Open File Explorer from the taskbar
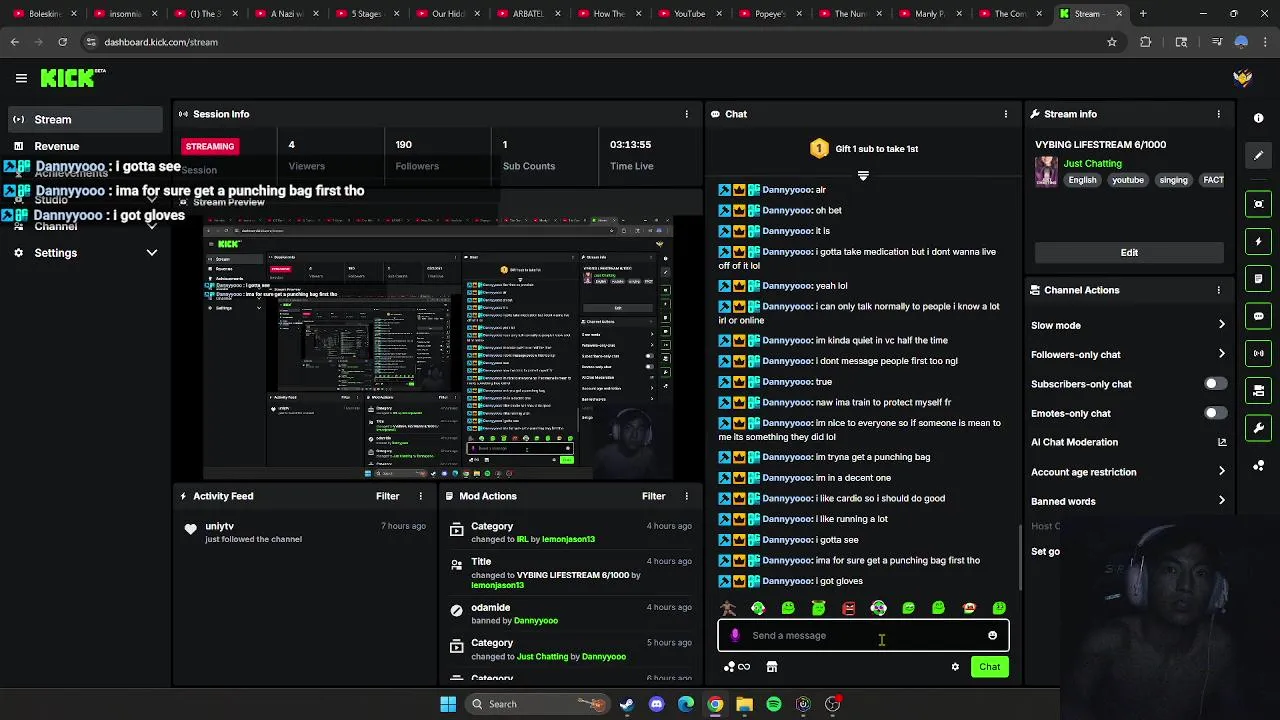Viewport: 1280px width, 720px height. click(744, 704)
